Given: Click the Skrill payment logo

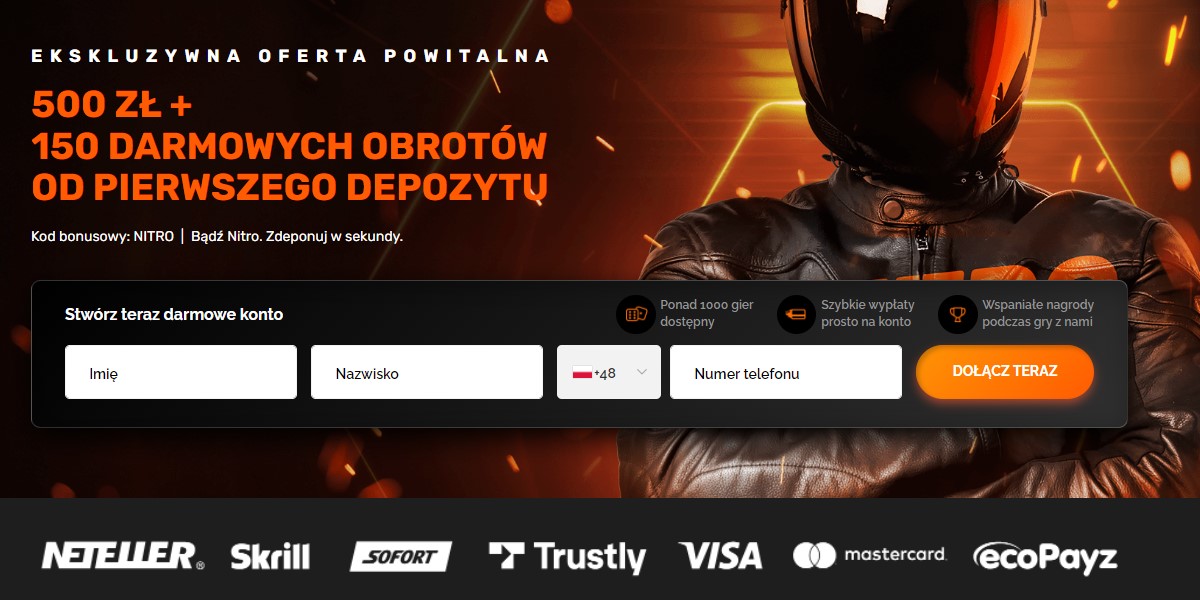Looking at the screenshot, I should (270, 556).
